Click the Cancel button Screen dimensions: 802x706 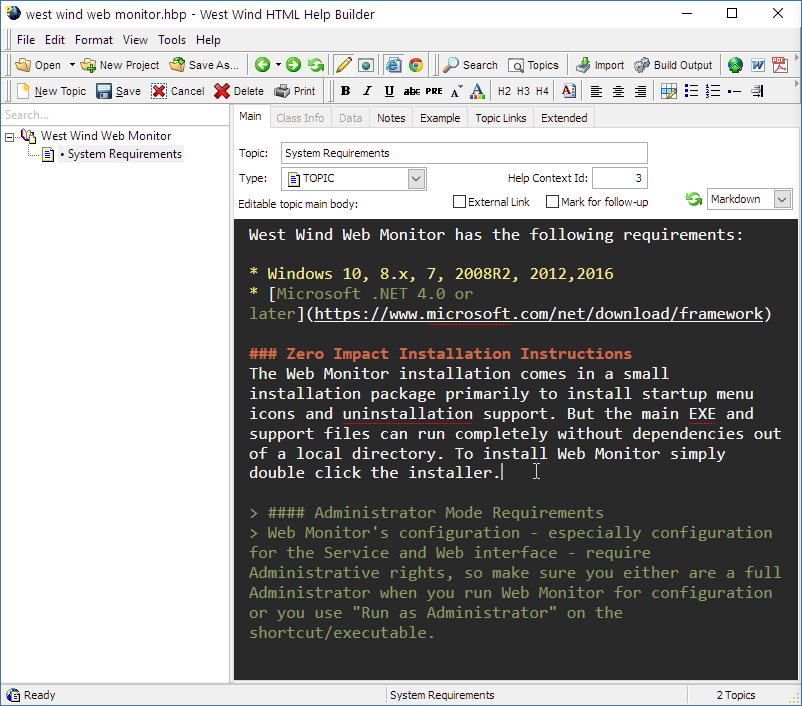point(178,91)
